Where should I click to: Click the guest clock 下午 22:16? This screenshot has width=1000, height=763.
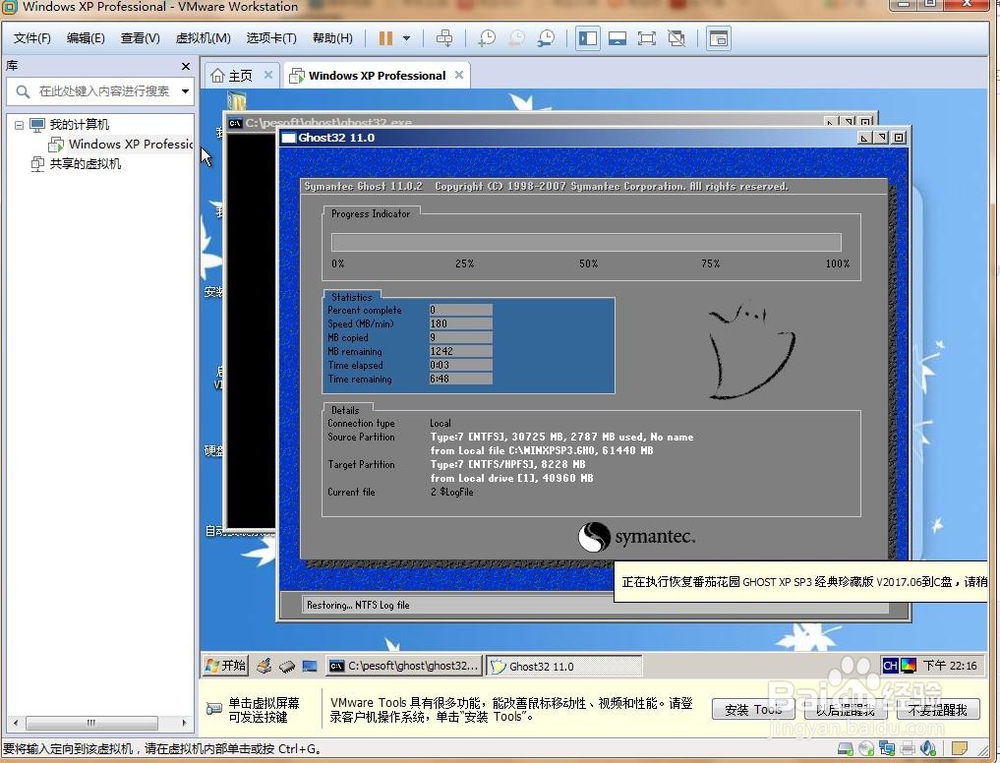click(950, 666)
